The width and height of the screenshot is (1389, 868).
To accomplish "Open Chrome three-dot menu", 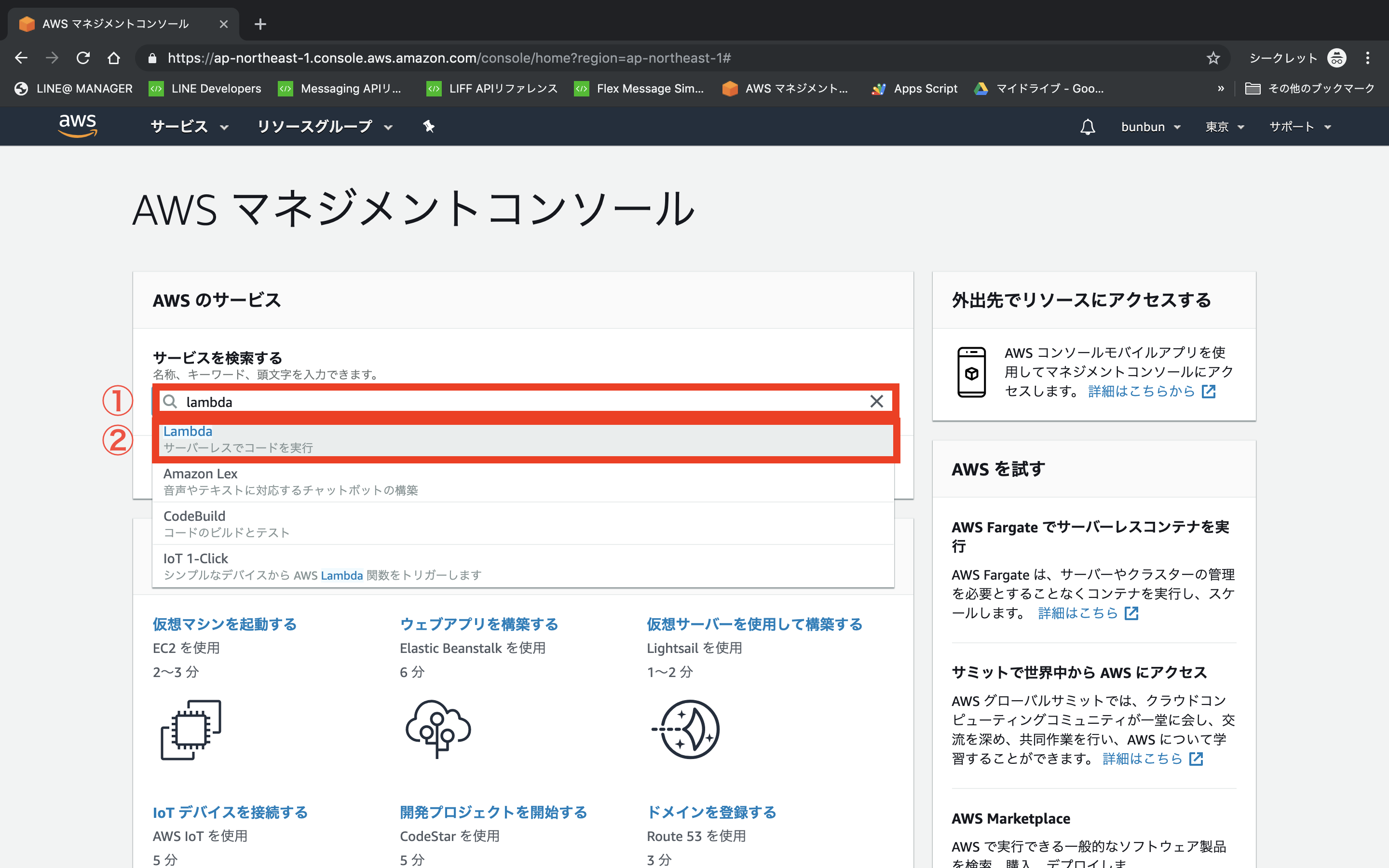I will pyautogui.click(x=1368, y=58).
